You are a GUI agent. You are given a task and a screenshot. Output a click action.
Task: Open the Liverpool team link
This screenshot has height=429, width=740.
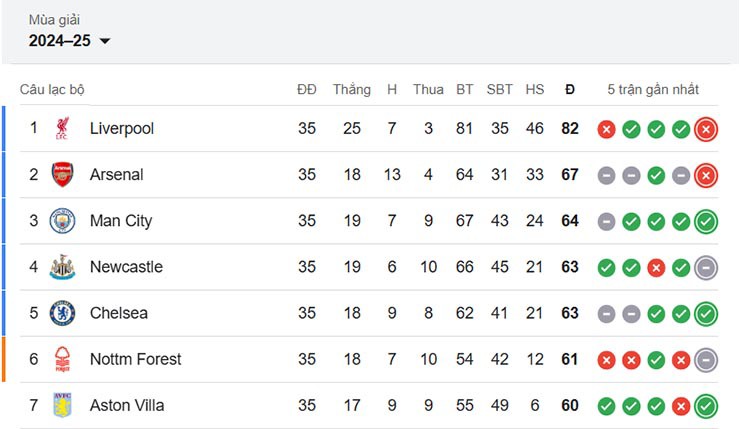point(121,129)
